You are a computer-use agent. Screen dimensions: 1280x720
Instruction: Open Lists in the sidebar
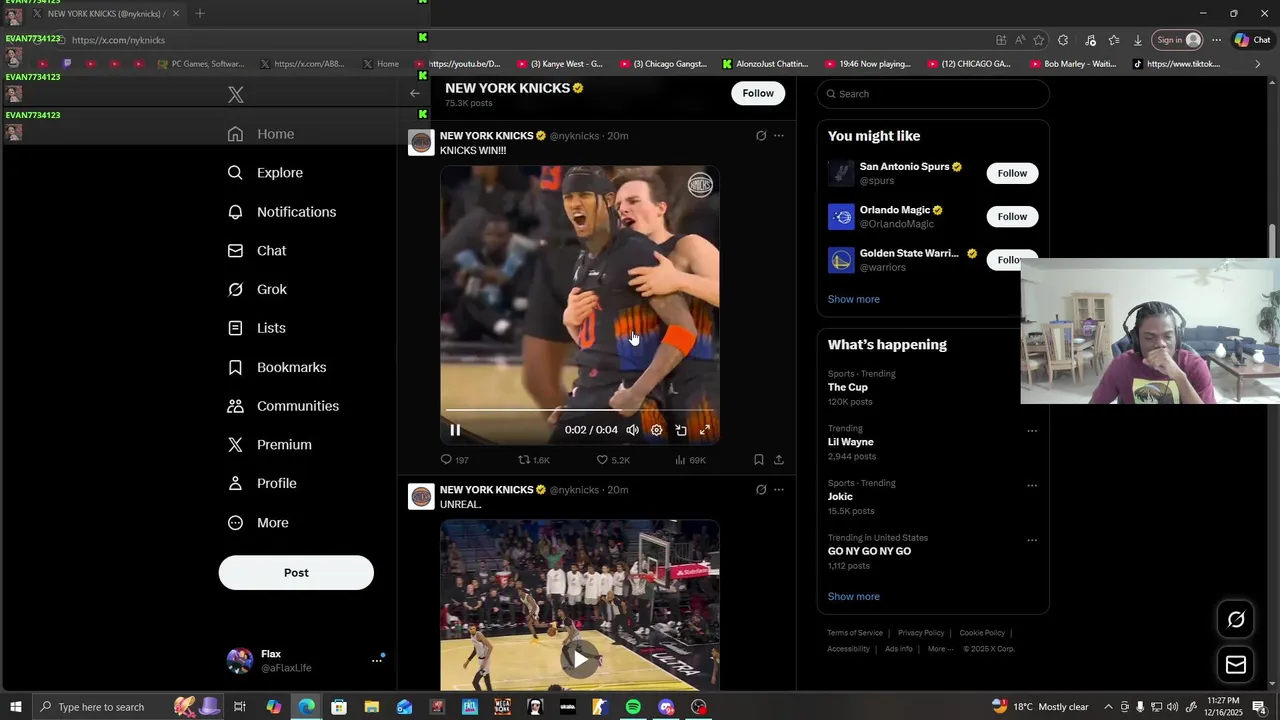[256, 328]
